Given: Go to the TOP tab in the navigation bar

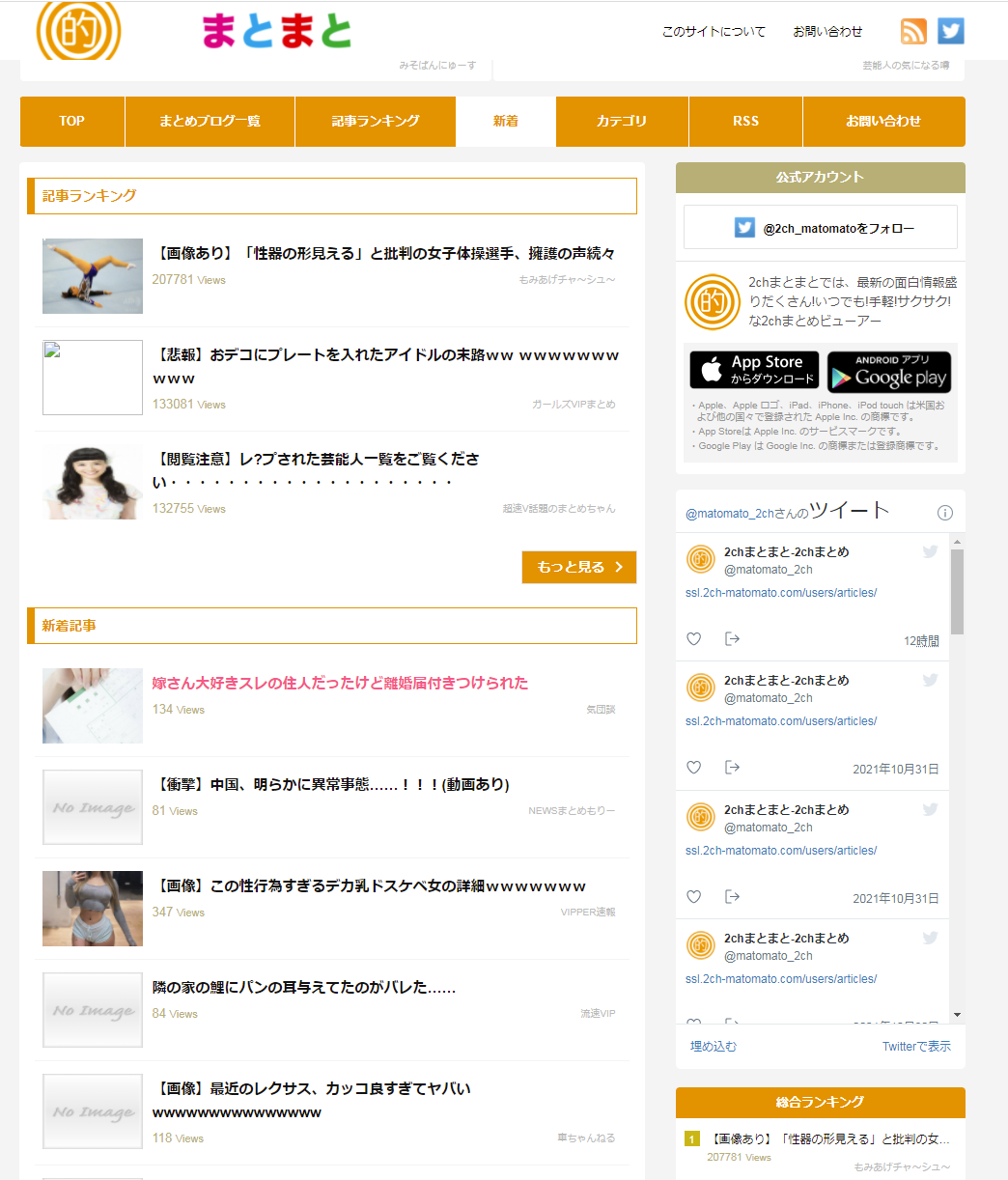Looking at the screenshot, I should tap(72, 122).
